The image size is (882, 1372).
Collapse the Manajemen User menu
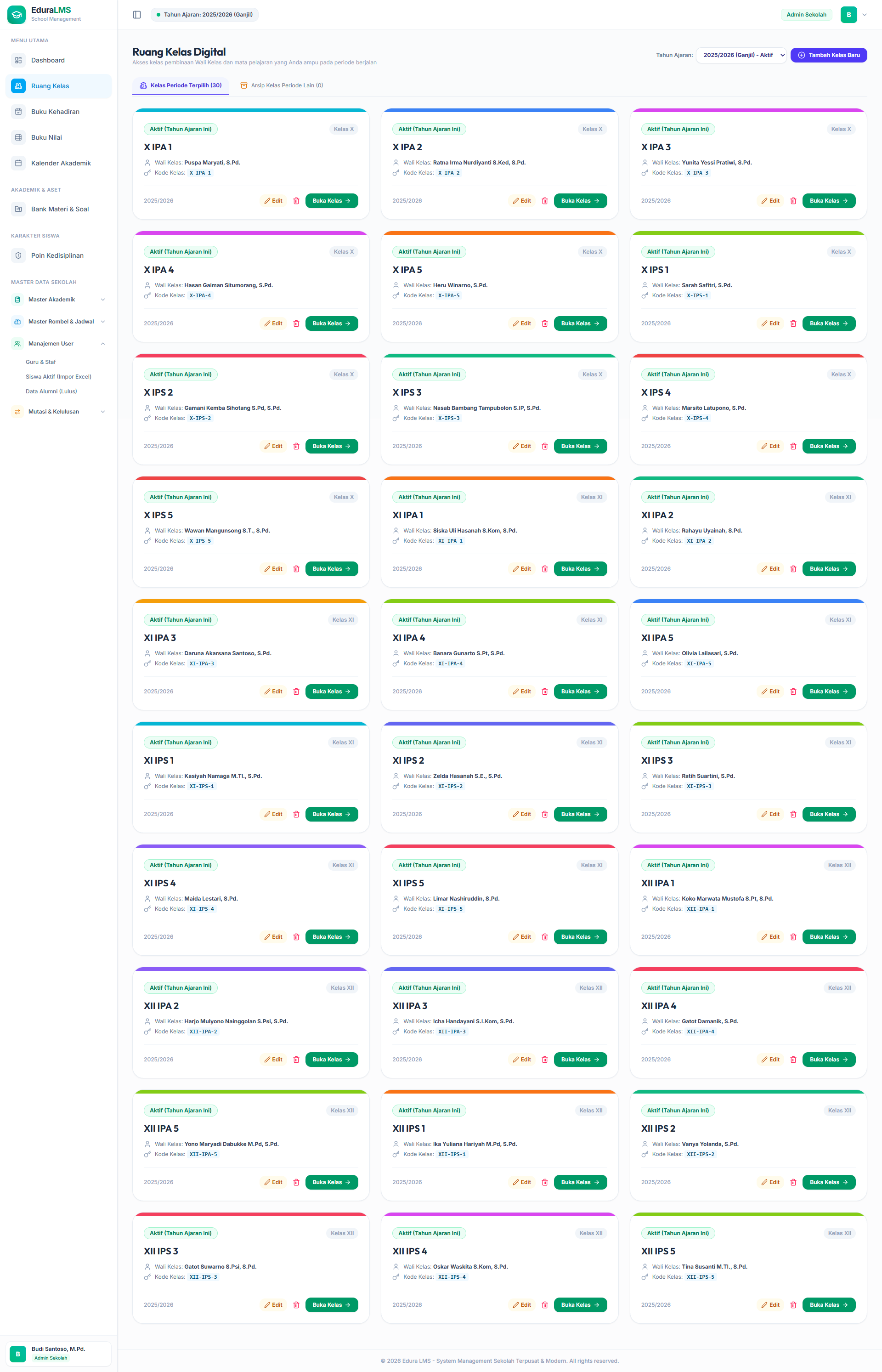click(x=58, y=344)
